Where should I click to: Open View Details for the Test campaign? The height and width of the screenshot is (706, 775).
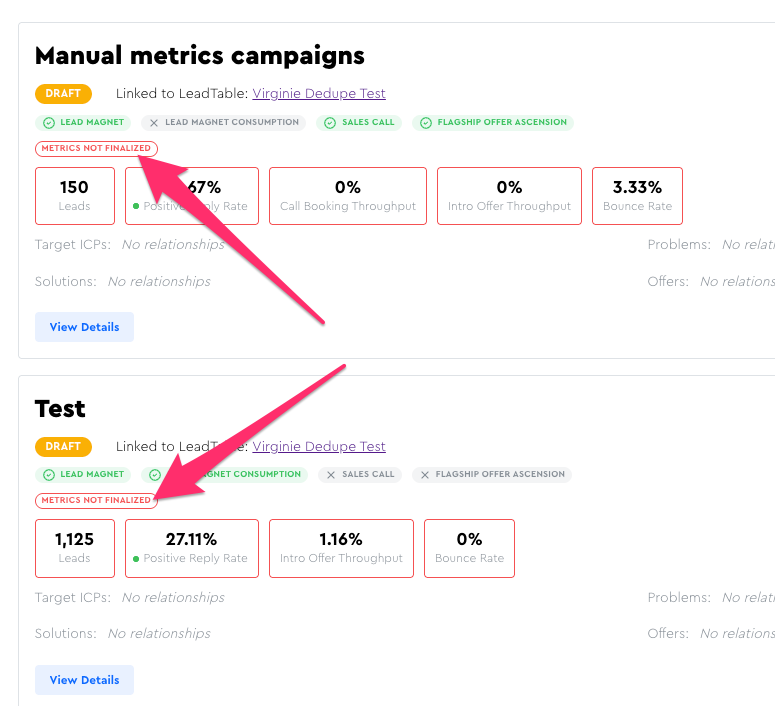point(84,680)
